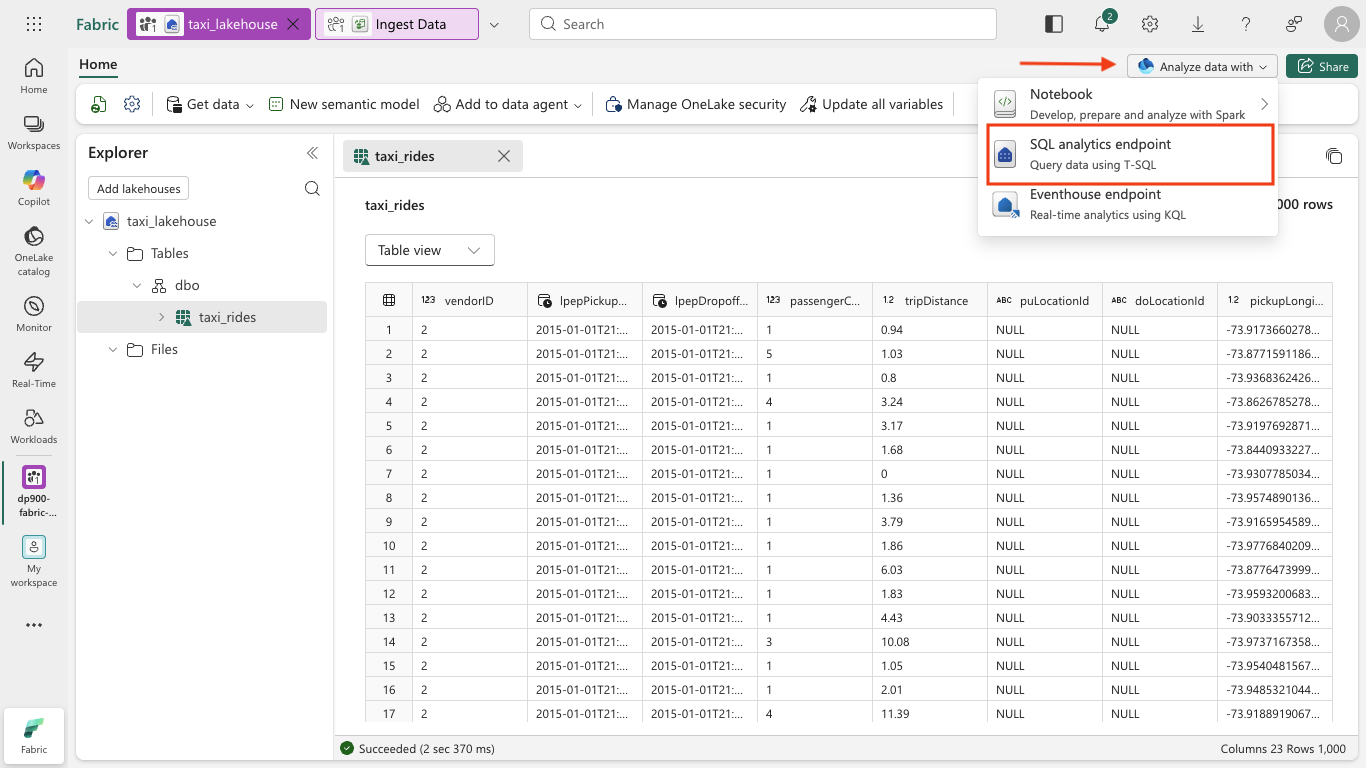Image resolution: width=1366 pixels, height=768 pixels.
Task: Expand the taxi_rides table node
Action: tap(161, 317)
